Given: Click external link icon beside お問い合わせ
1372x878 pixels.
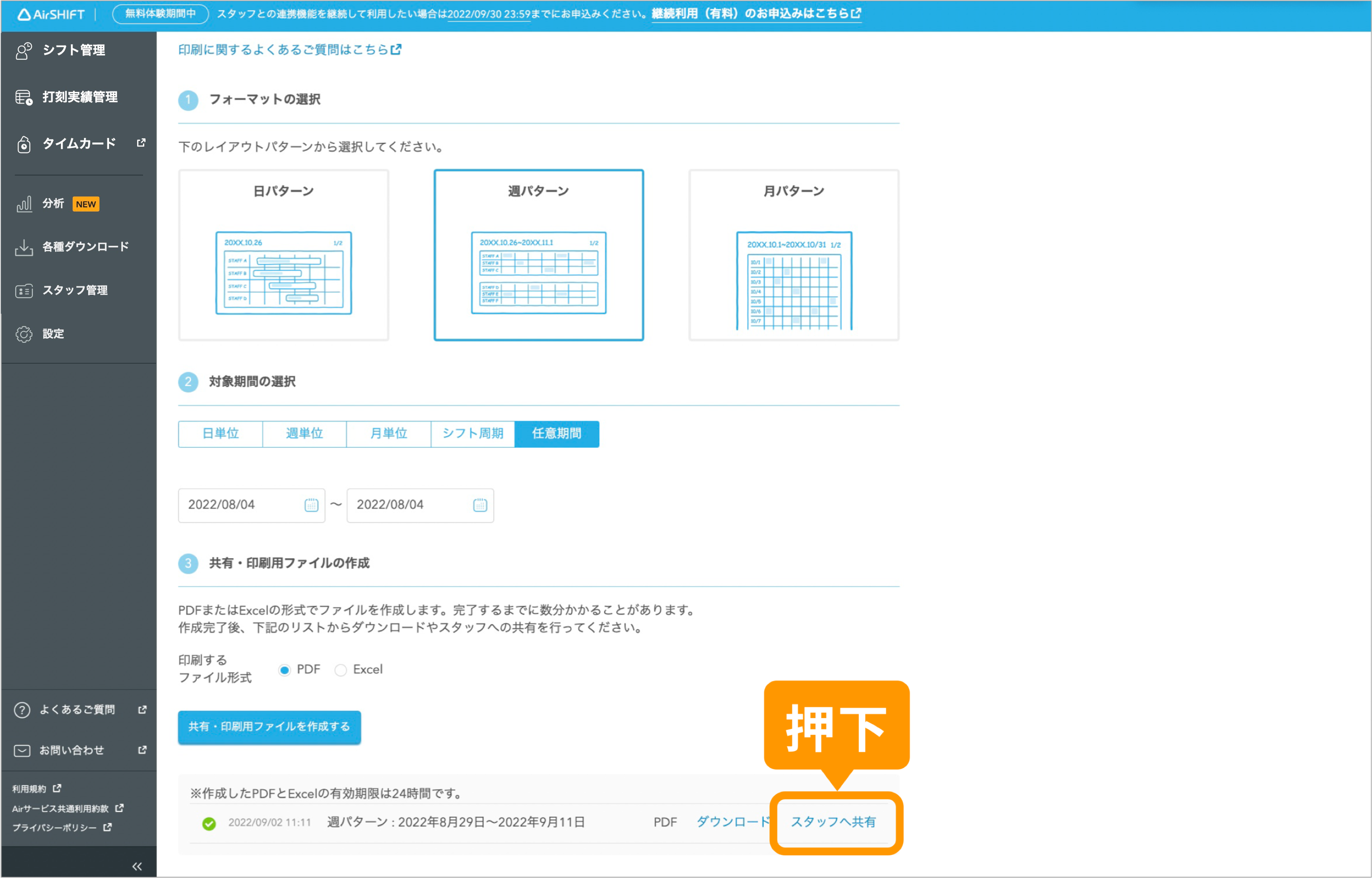Looking at the screenshot, I should click(142, 750).
